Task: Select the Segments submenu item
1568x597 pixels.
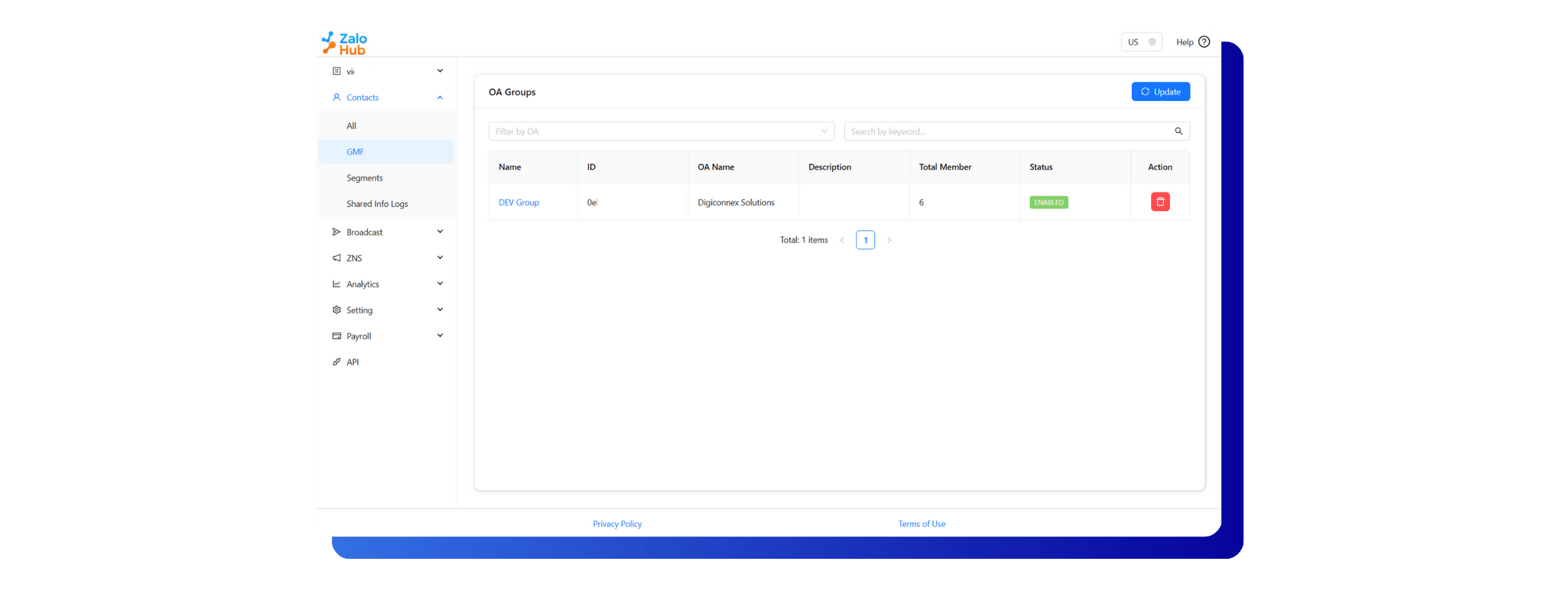Action: tap(365, 178)
